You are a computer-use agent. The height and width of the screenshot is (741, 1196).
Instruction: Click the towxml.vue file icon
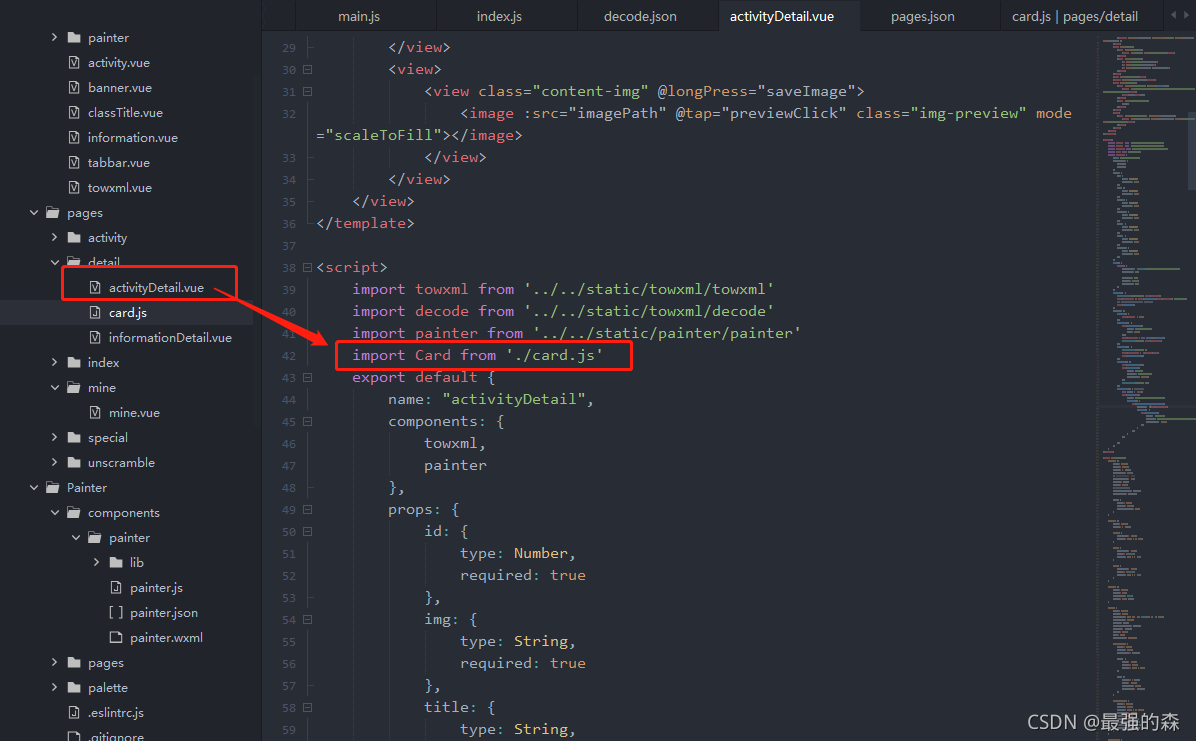point(74,188)
